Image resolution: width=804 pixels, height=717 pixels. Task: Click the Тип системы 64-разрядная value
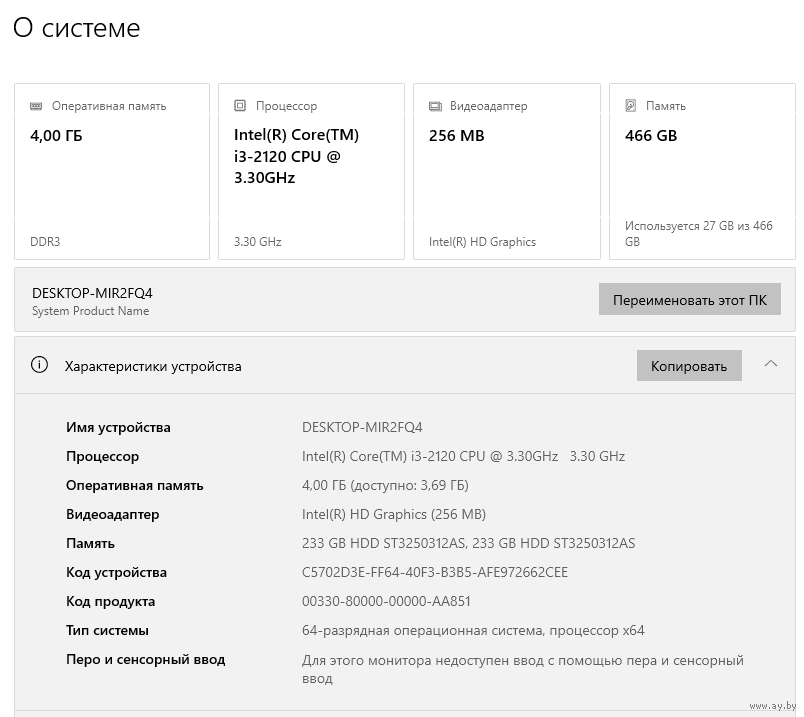pyautogui.click(x=473, y=631)
